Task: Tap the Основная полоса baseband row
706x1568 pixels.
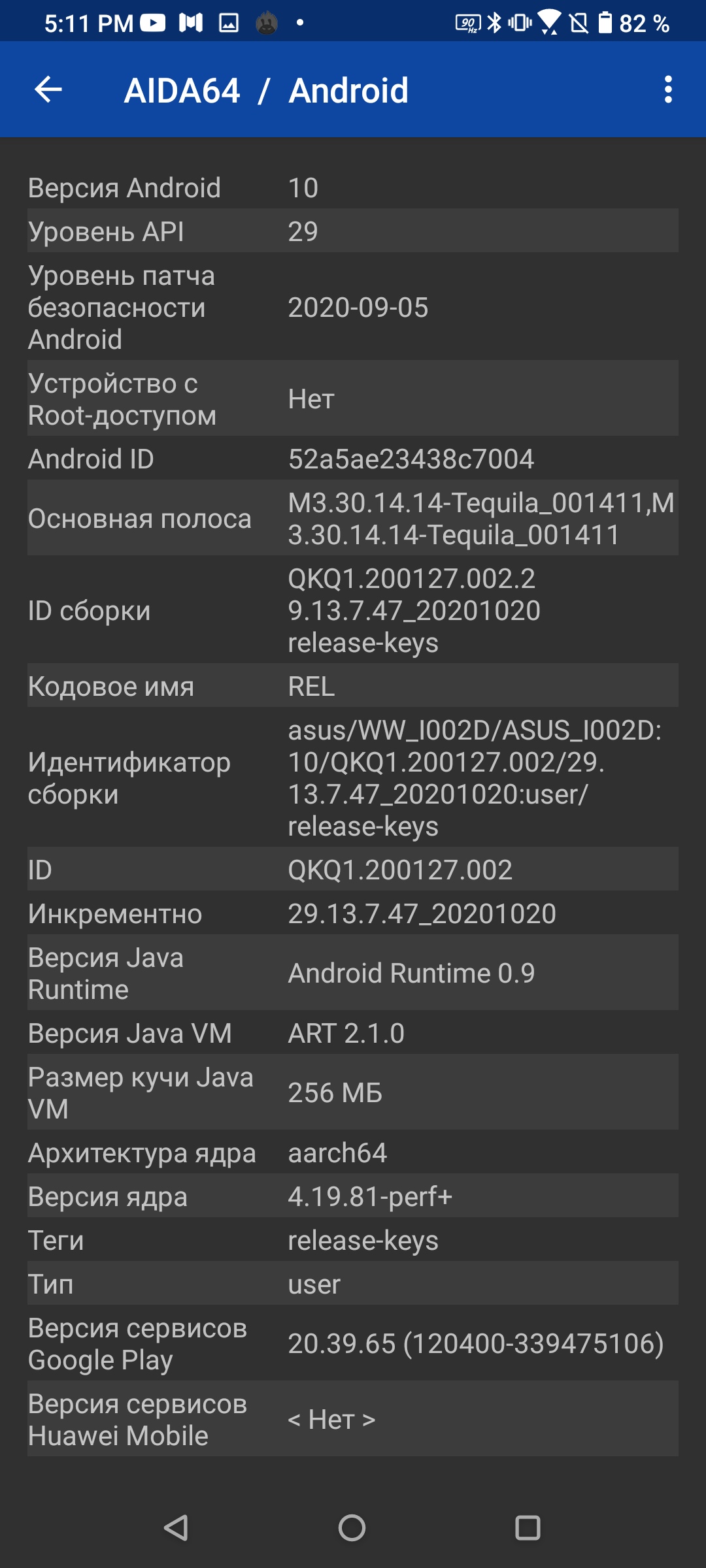Action: point(353,518)
